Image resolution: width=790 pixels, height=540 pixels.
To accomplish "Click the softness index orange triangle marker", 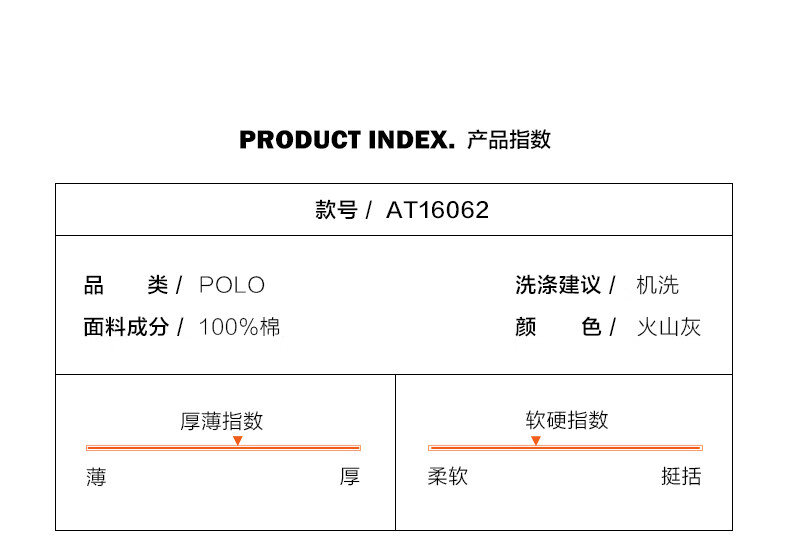I will coord(536,440).
